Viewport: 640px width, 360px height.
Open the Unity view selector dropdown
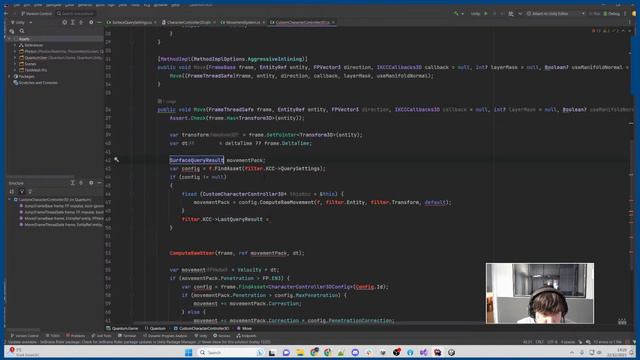(x=22, y=22)
